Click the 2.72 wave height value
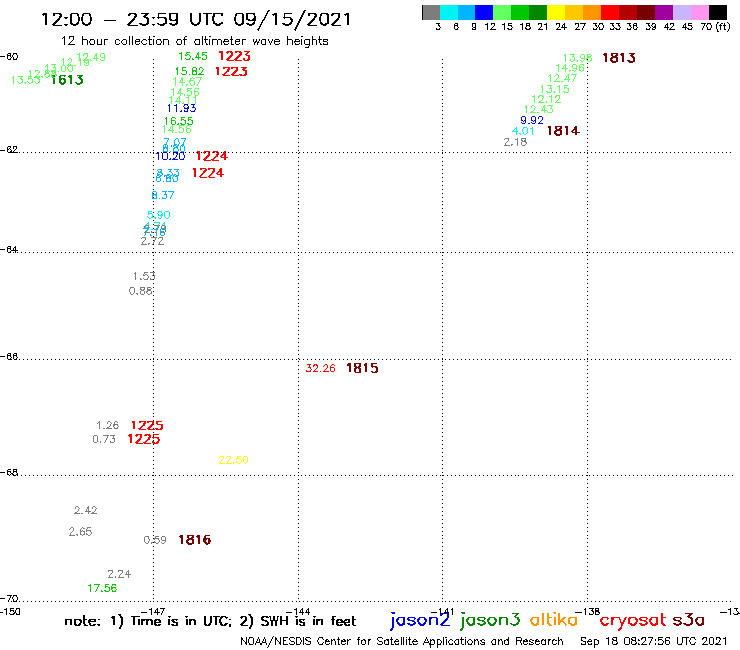This screenshot has height=650, width=740. [152, 241]
